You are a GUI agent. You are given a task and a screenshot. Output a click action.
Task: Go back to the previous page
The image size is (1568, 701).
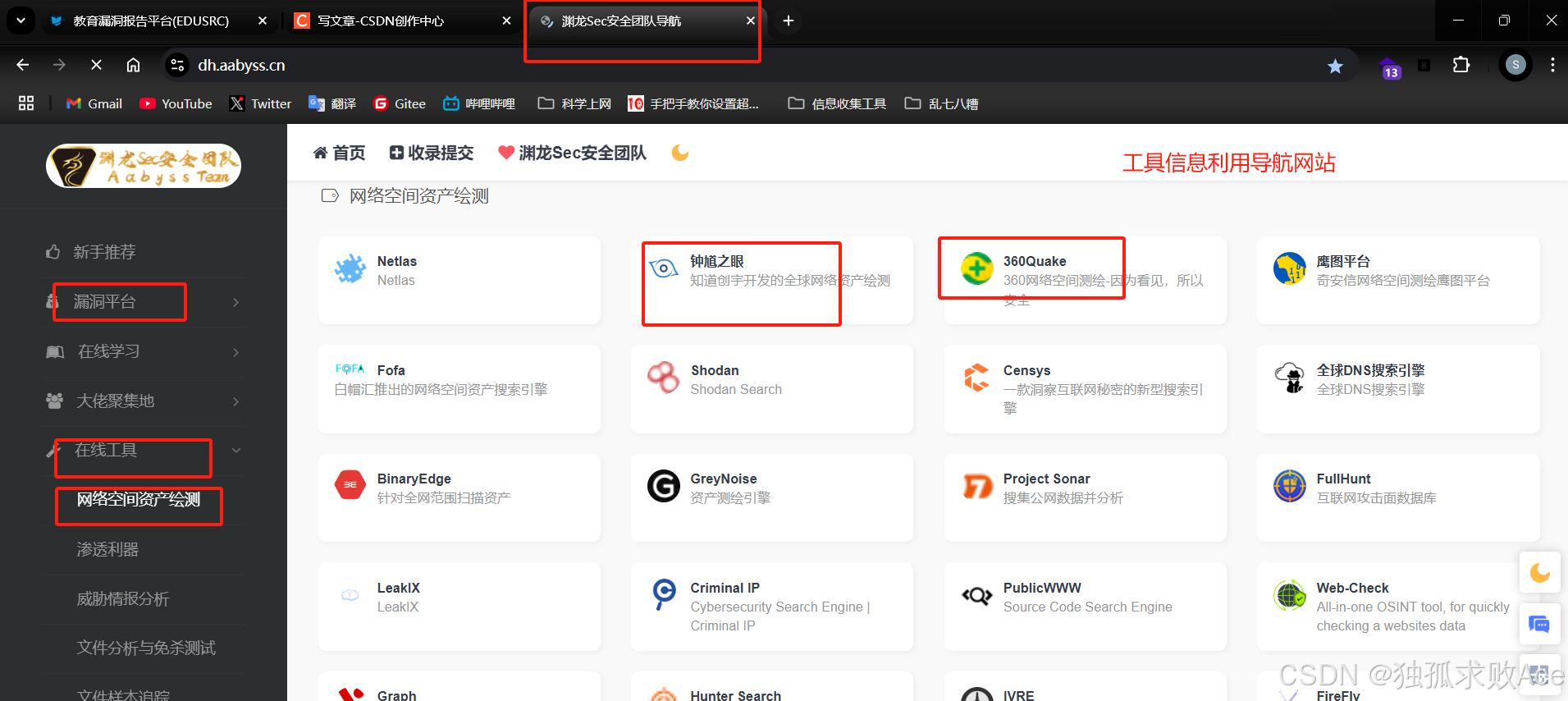[x=22, y=65]
